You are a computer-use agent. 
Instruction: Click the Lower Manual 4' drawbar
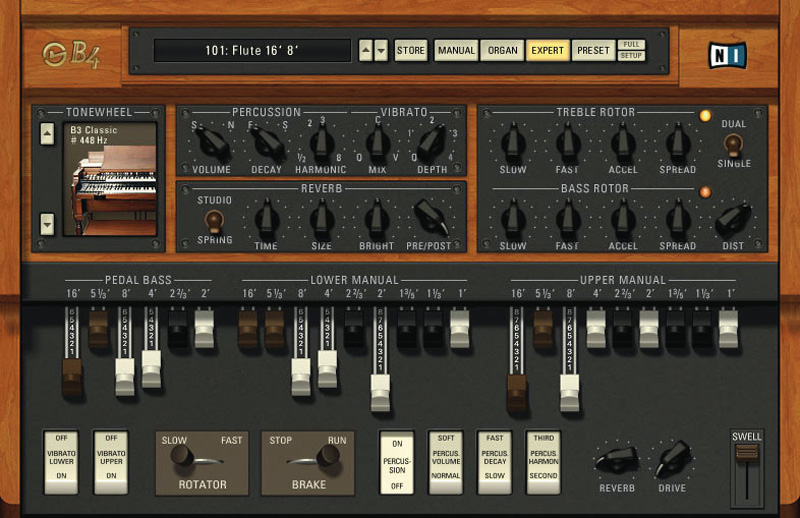pos(327,369)
